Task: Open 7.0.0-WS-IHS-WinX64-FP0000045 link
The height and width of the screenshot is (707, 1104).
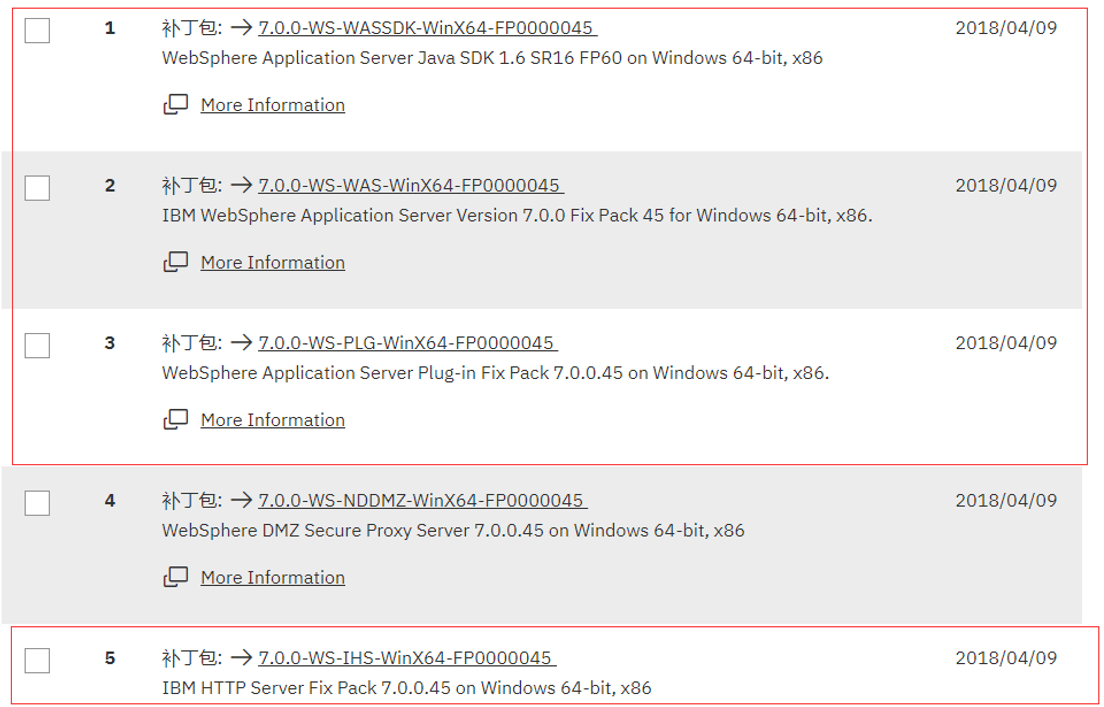Action: [407, 658]
